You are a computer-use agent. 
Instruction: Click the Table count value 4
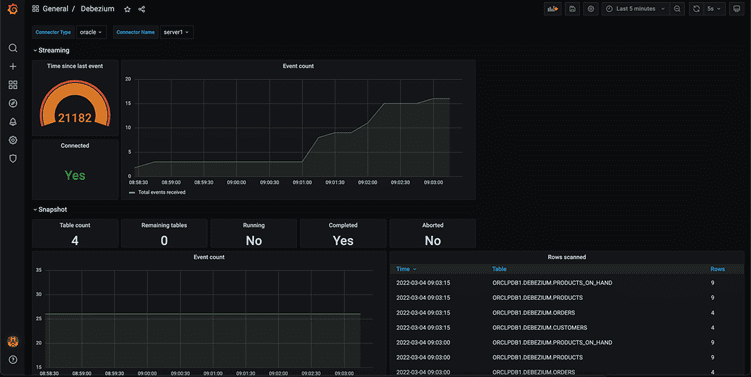click(x=75, y=240)
